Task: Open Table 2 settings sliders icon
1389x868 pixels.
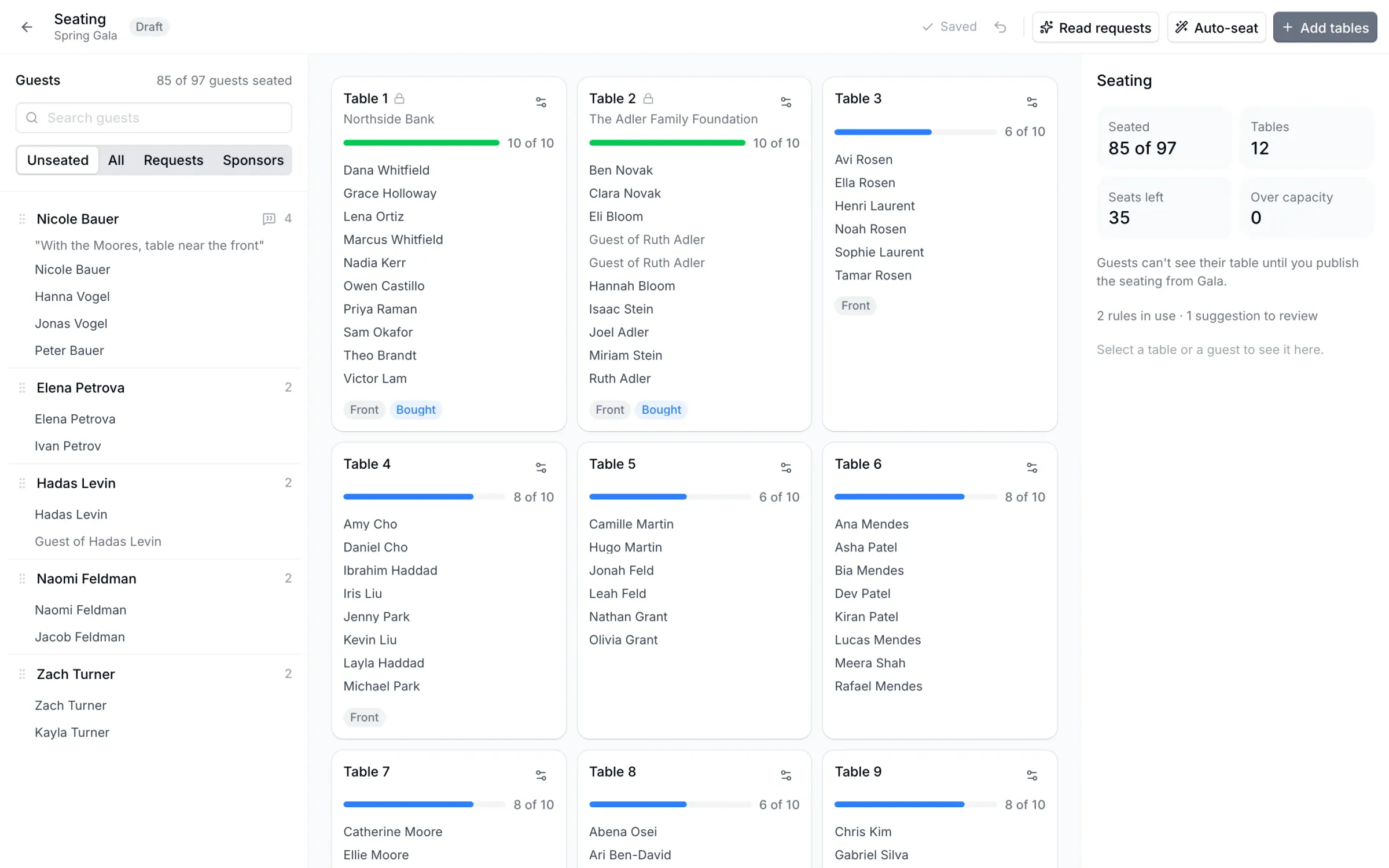Action: tap(786, 102)
